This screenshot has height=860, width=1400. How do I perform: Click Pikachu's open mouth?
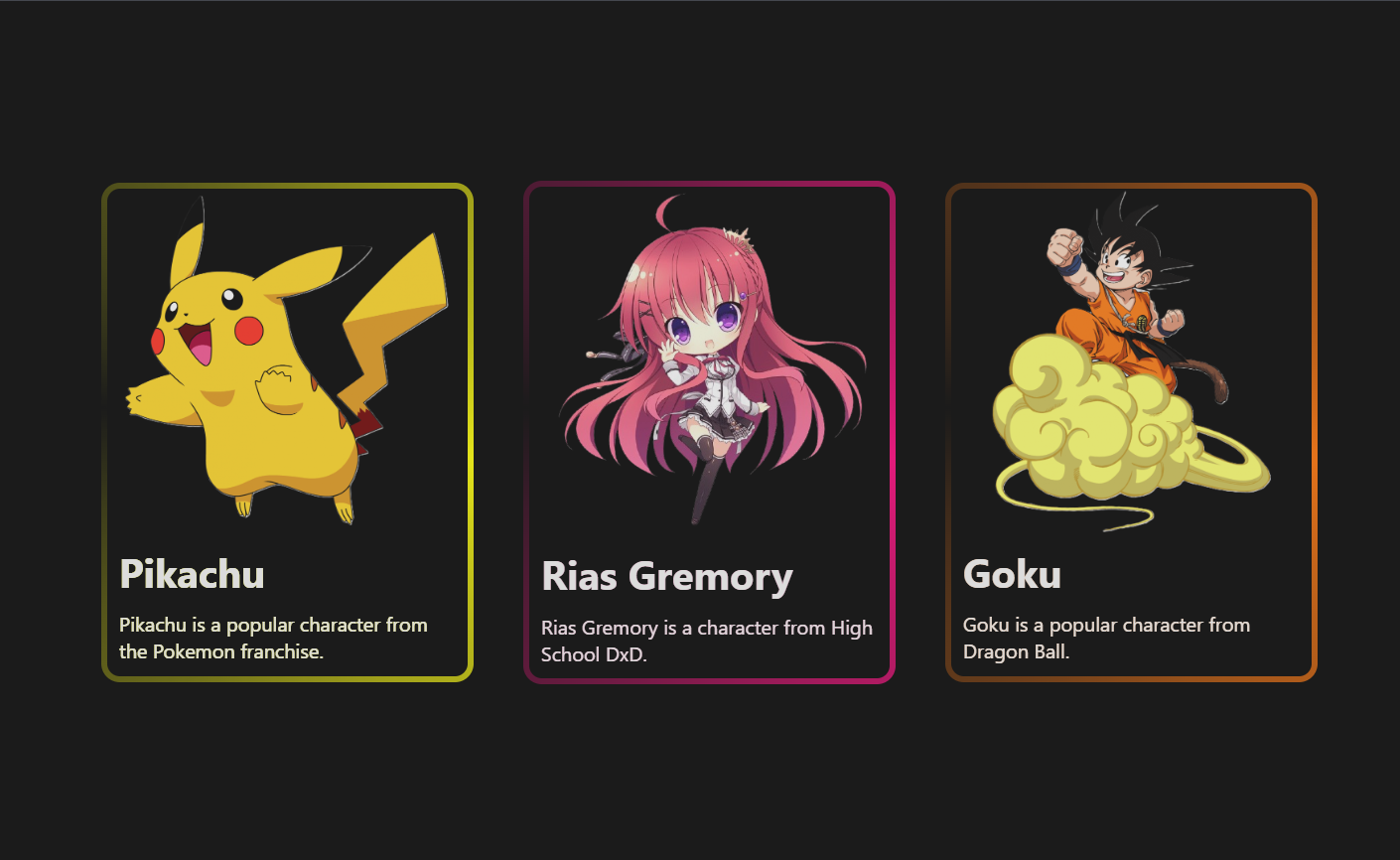(196, 341)
